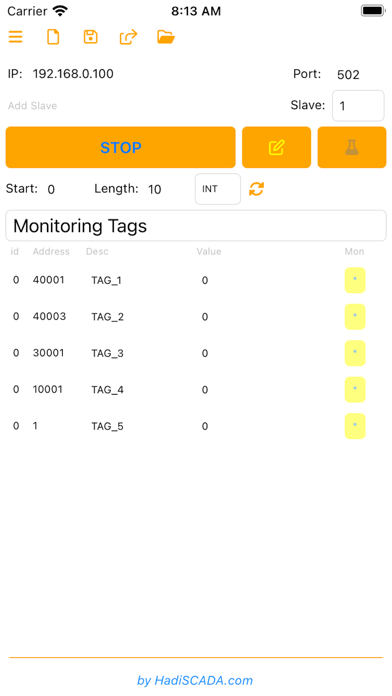392x696 pixels.
Task: Tap the Address column header
Action: tap(51, 251)
